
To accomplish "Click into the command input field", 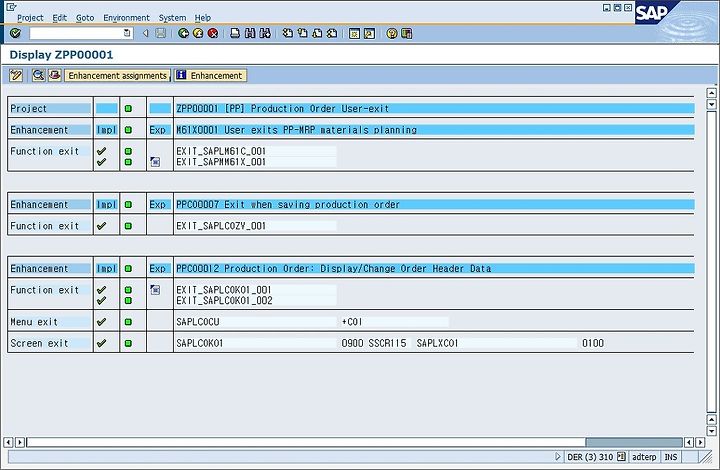I will [76, 33].
